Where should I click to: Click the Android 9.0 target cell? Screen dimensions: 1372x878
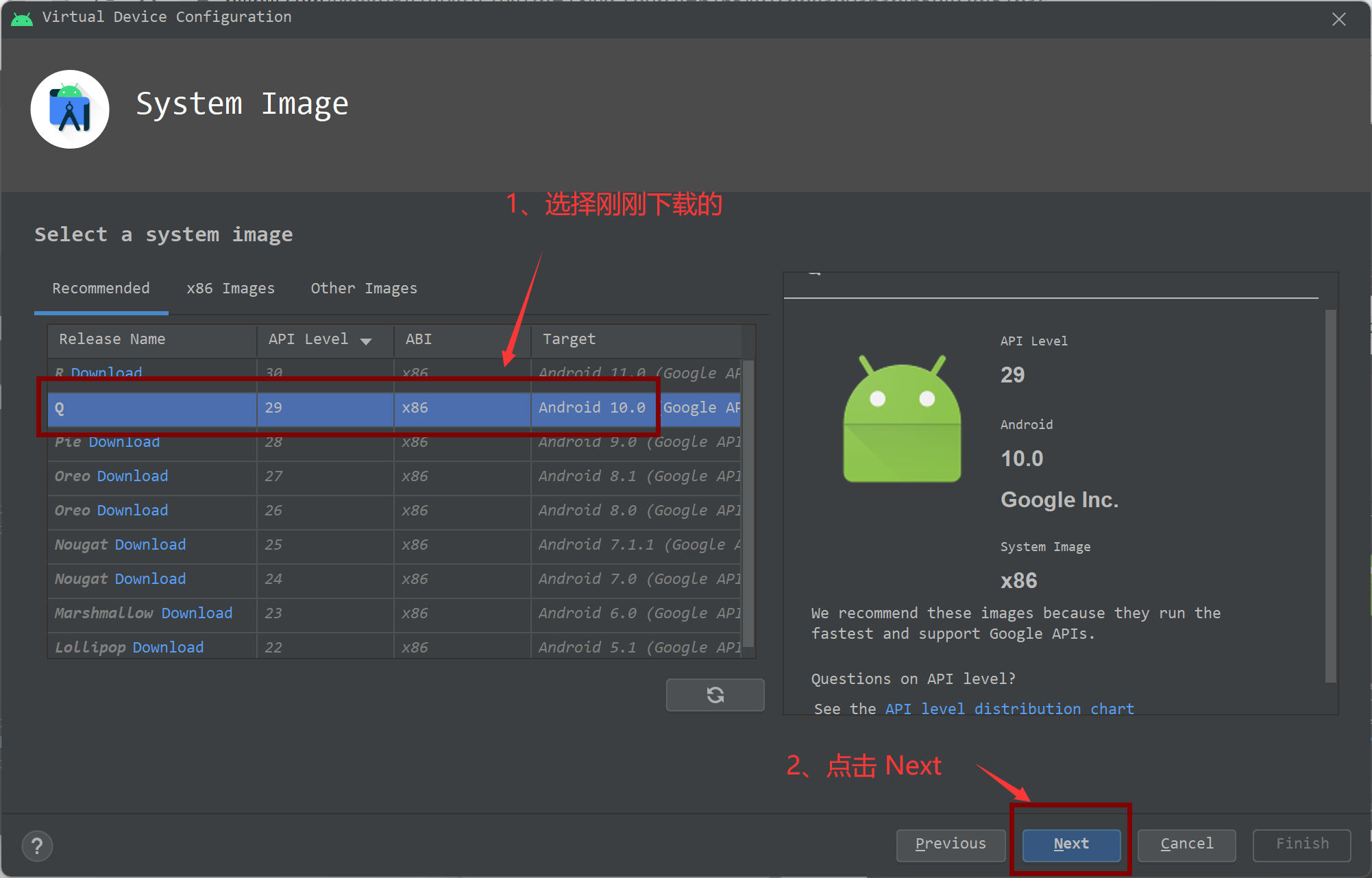point(636,443)
